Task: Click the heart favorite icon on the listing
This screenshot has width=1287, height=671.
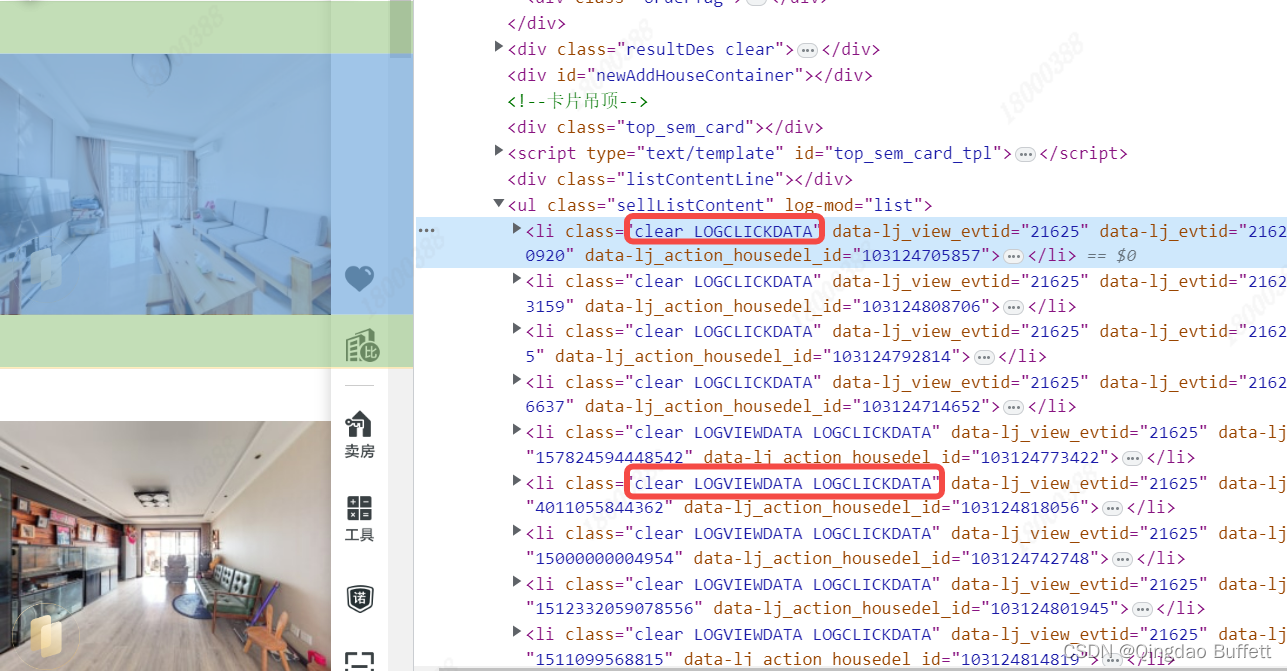Action: (x=359, y=279)
